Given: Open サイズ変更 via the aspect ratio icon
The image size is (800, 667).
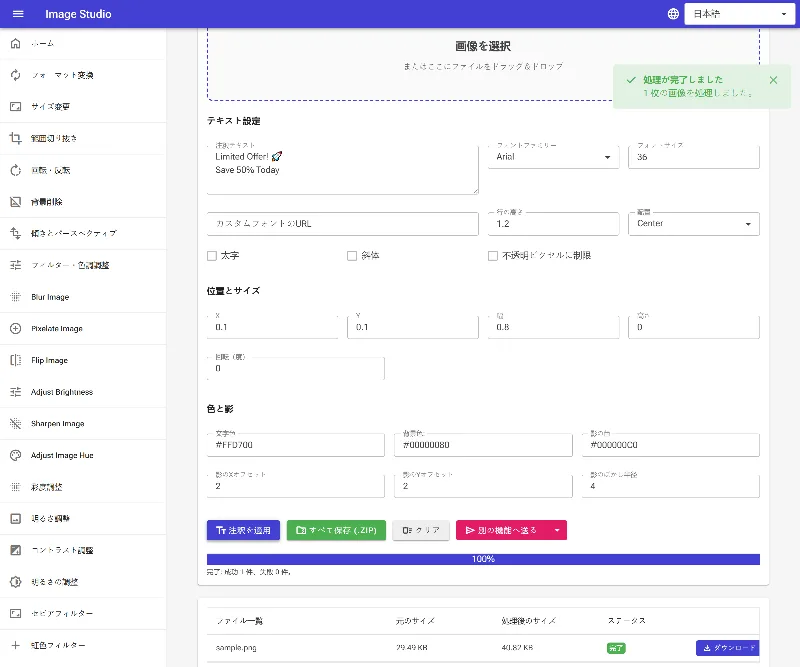Looking at the screenshot, I should tap(16, 107).
